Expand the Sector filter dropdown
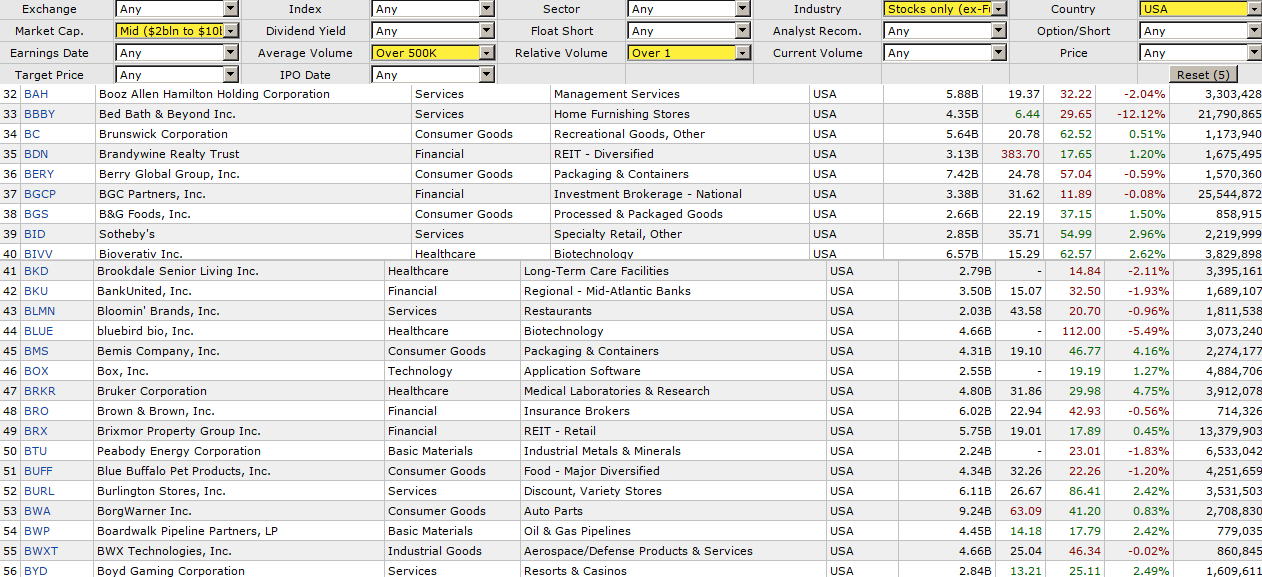Screen dimensions: 1262x577 click(x=688, y=9)
